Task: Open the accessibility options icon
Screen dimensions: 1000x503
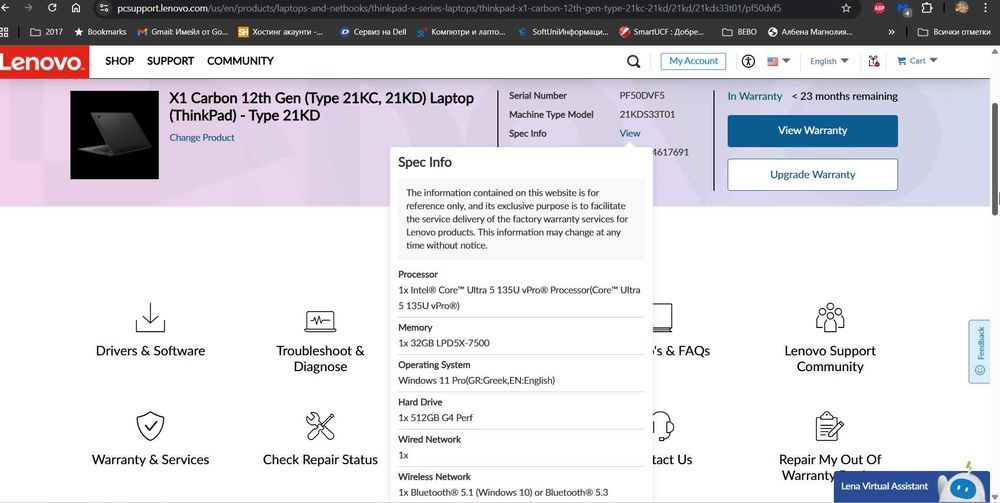Action: click(748, 61)
